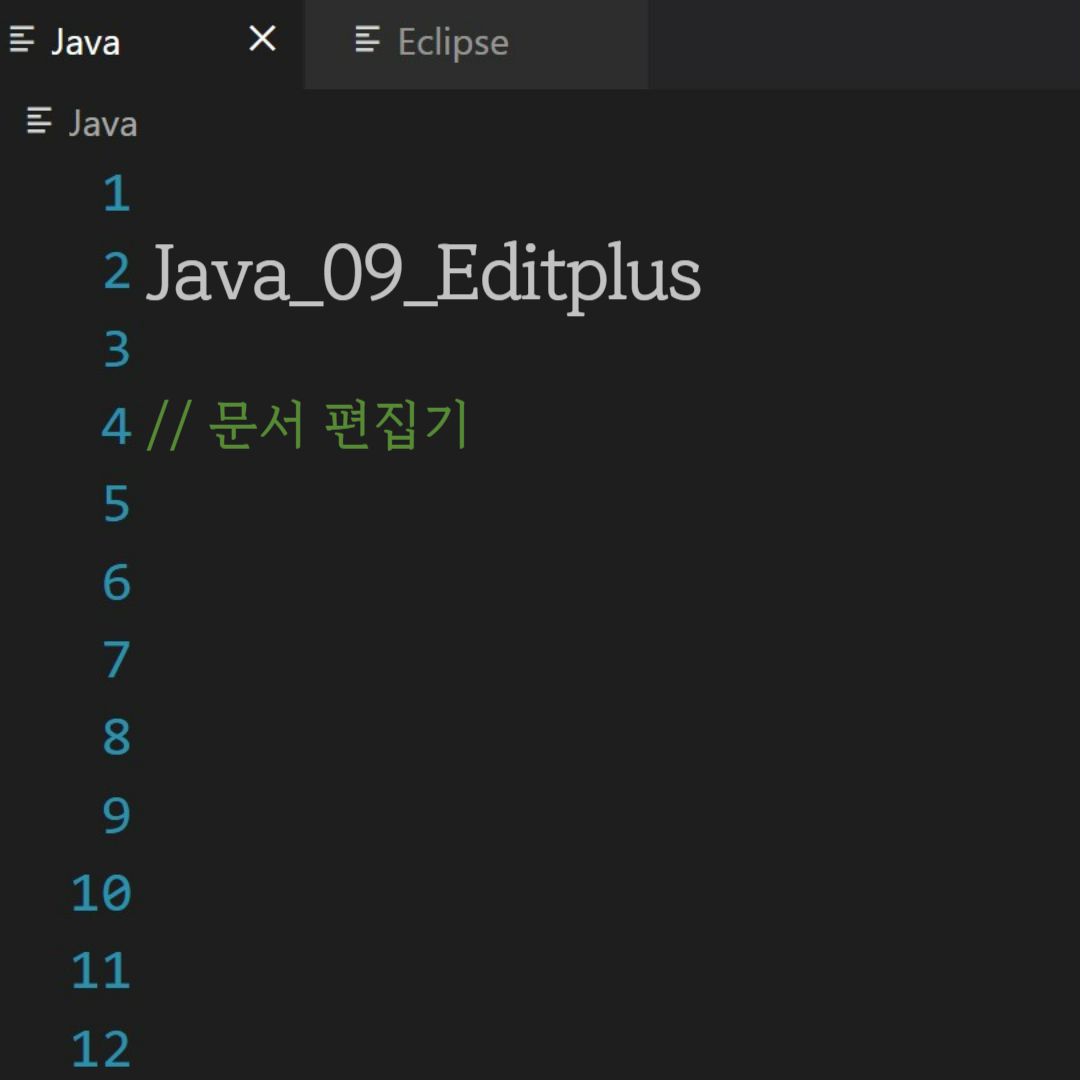Screen dimensions: 1080x1080
Task: Open the Java breadcrumb item
Action: [103, 124]
